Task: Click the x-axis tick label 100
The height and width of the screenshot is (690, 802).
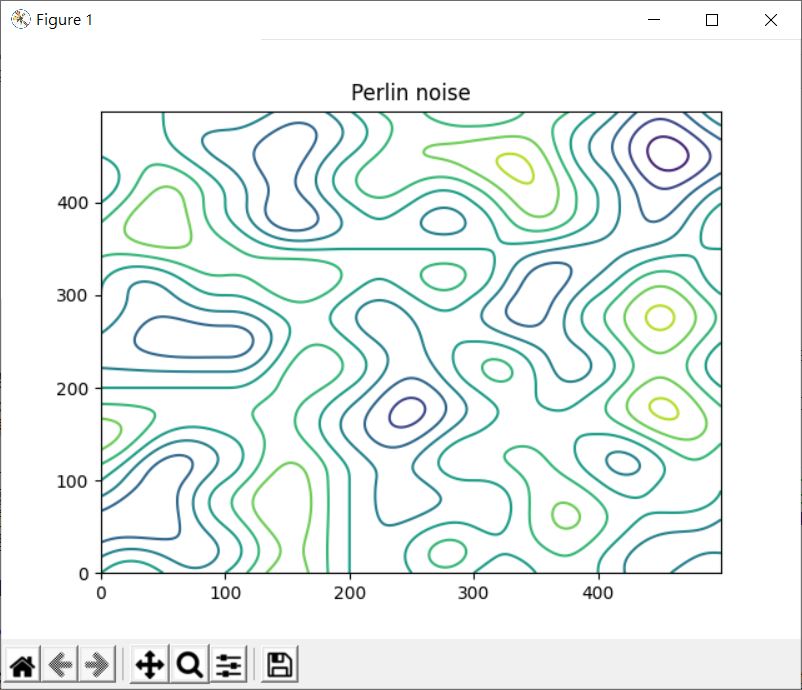Action: pyautogui.click(x=226, y=593)
